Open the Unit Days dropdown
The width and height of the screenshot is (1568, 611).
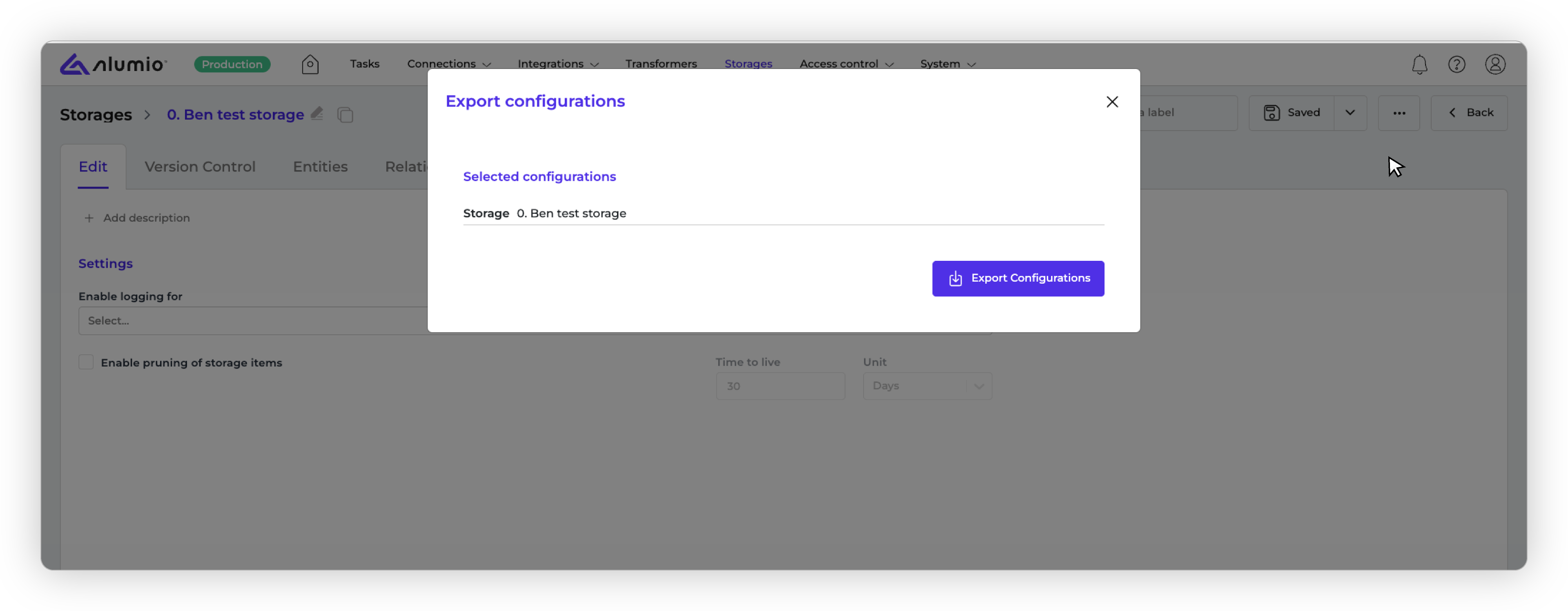(x=927, y=386)
